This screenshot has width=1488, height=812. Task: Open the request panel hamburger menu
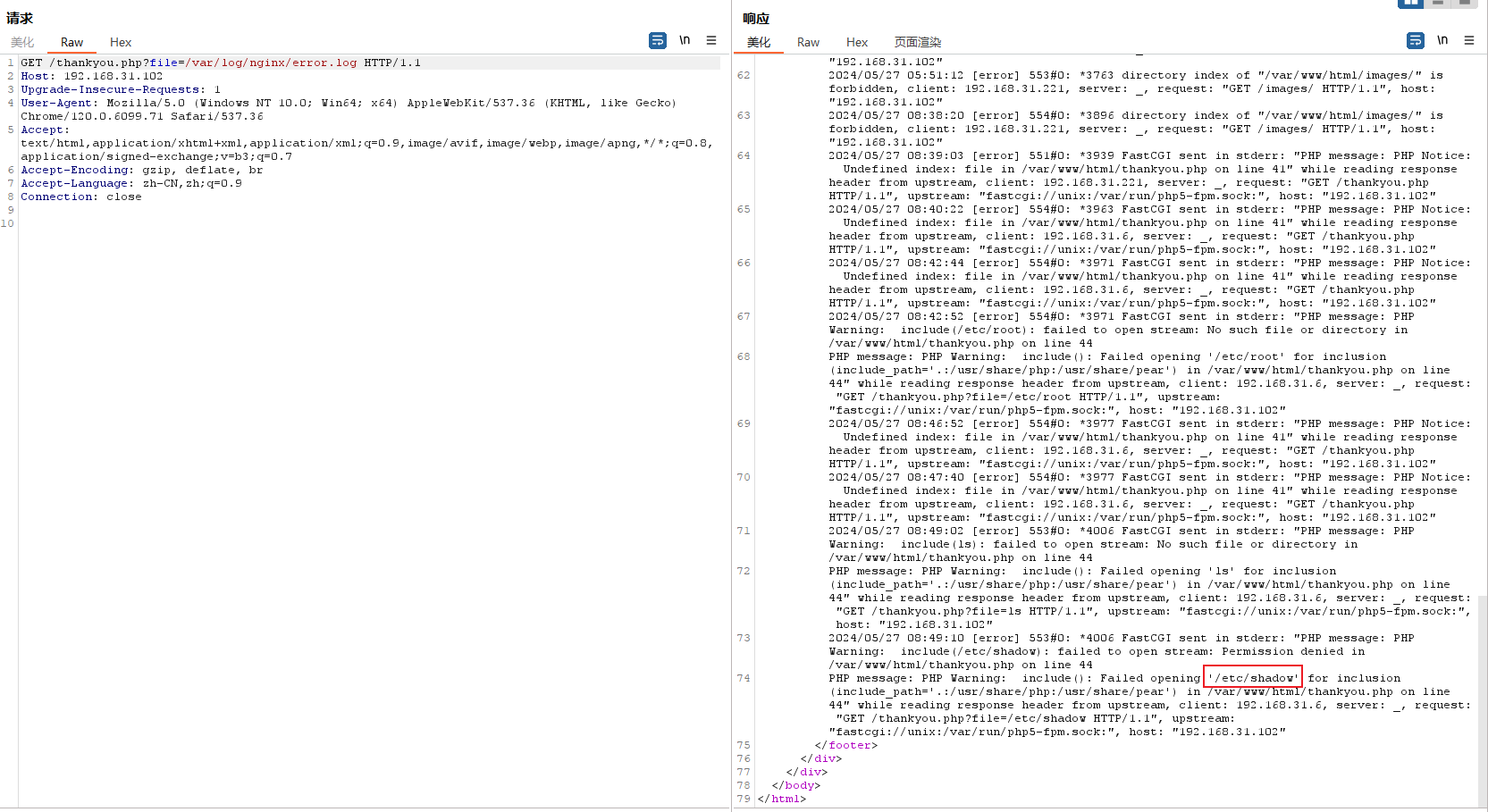point(711,40)
